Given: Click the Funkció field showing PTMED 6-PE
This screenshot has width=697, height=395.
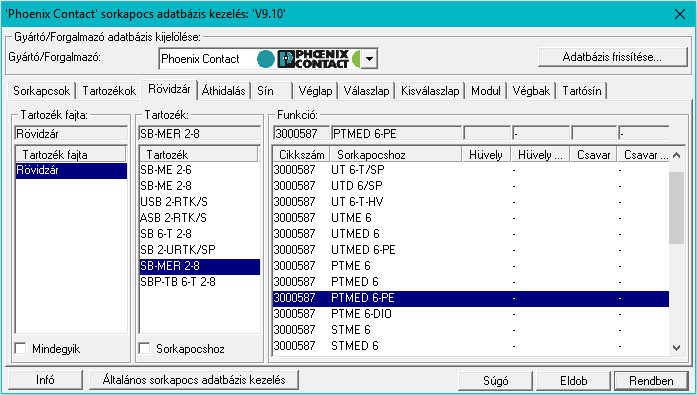Looking at the screenshot, I should point(397,133).
